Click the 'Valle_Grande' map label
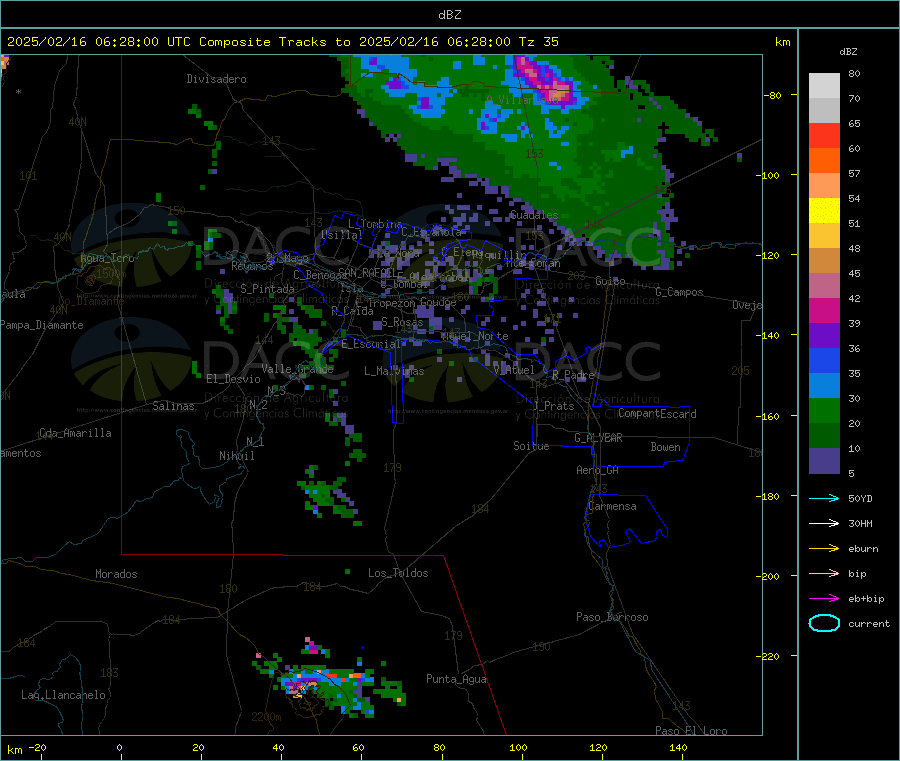Viewport: 900px width, 761px height. [x=297, y=368]
